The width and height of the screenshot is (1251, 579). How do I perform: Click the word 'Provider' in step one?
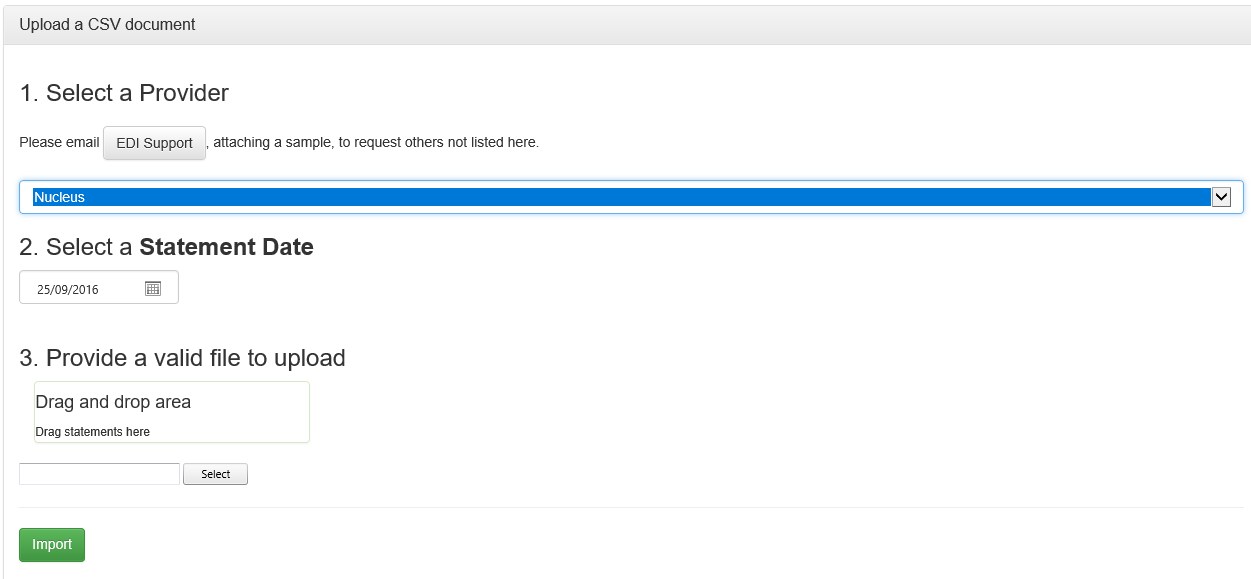click(184, 93)
